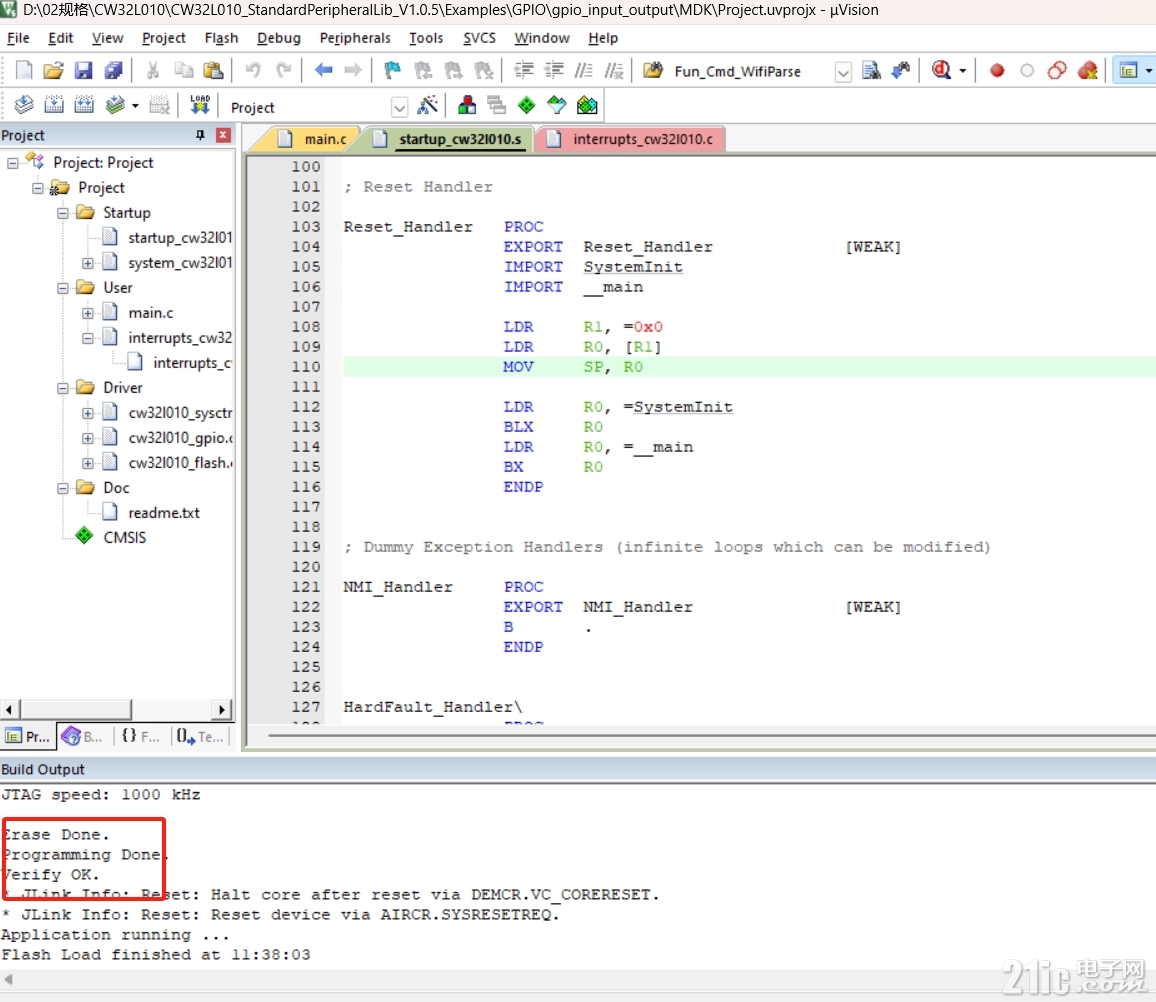This screenshot has width=1156, height=1002.
Task: Click the Find in Files folder icon
Action: point(653,70)
